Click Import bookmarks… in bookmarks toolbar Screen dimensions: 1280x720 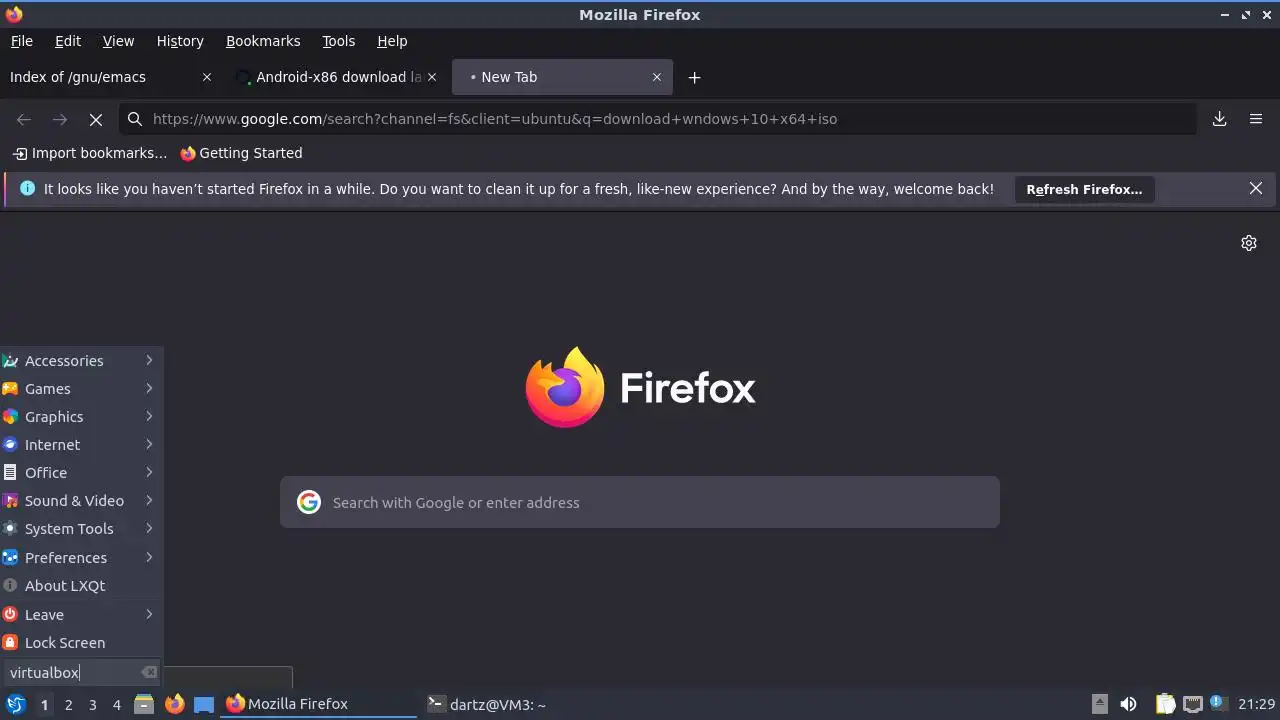tap(90, 153)
